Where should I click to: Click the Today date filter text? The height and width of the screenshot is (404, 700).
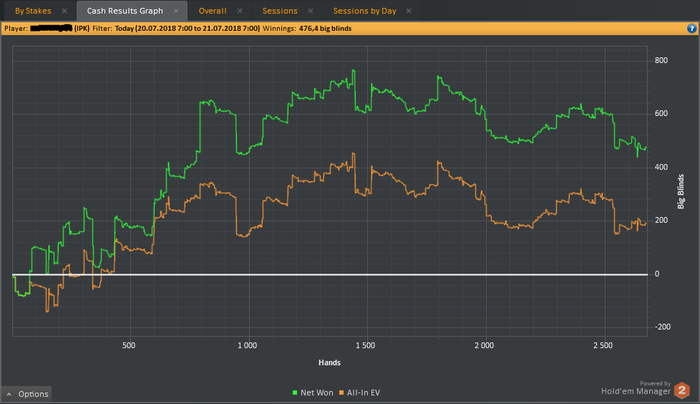point(188,29)
